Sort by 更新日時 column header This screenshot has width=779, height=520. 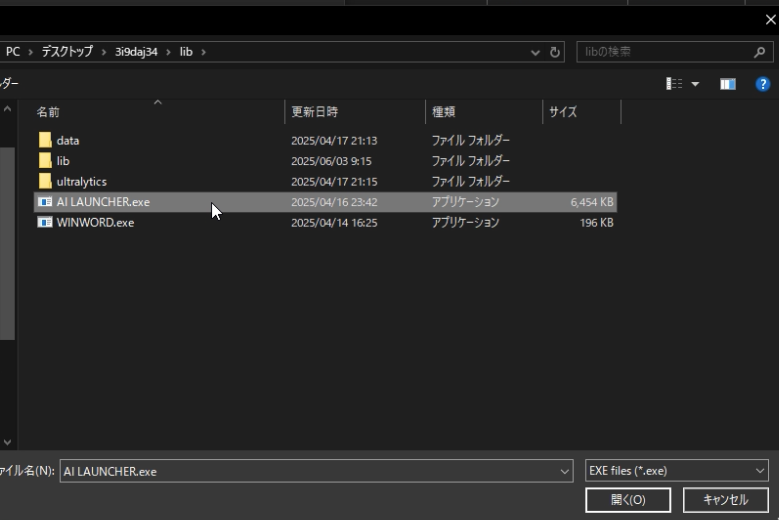click(314, 112)
